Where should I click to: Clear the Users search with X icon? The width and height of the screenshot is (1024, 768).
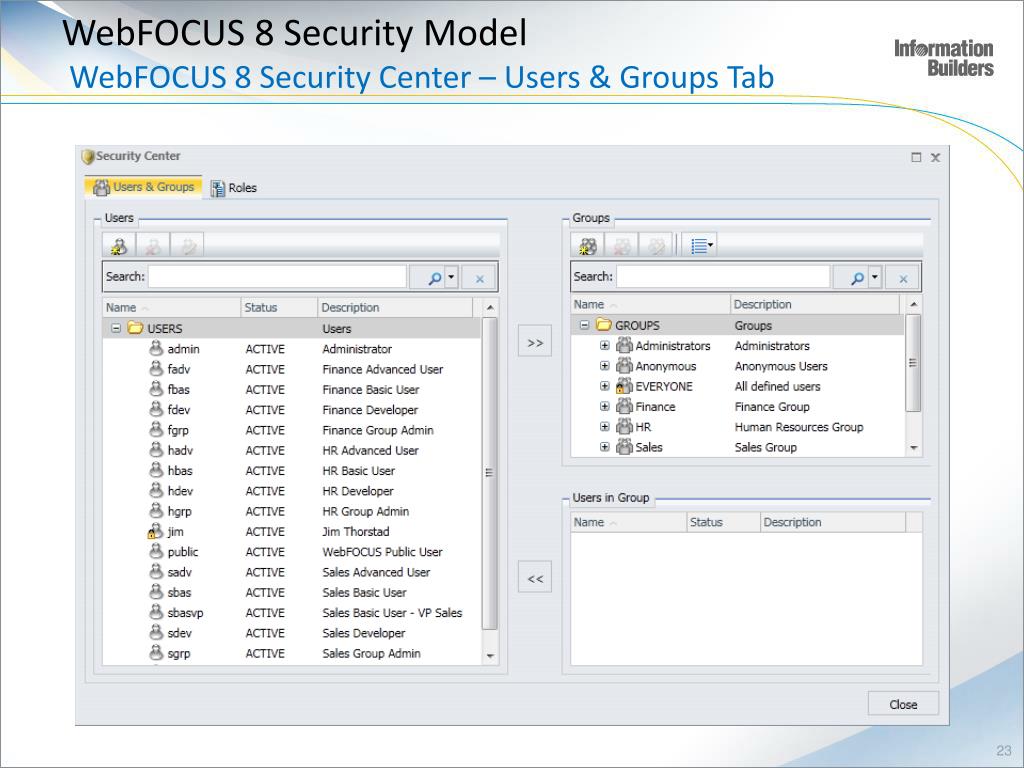pos(479,278)
